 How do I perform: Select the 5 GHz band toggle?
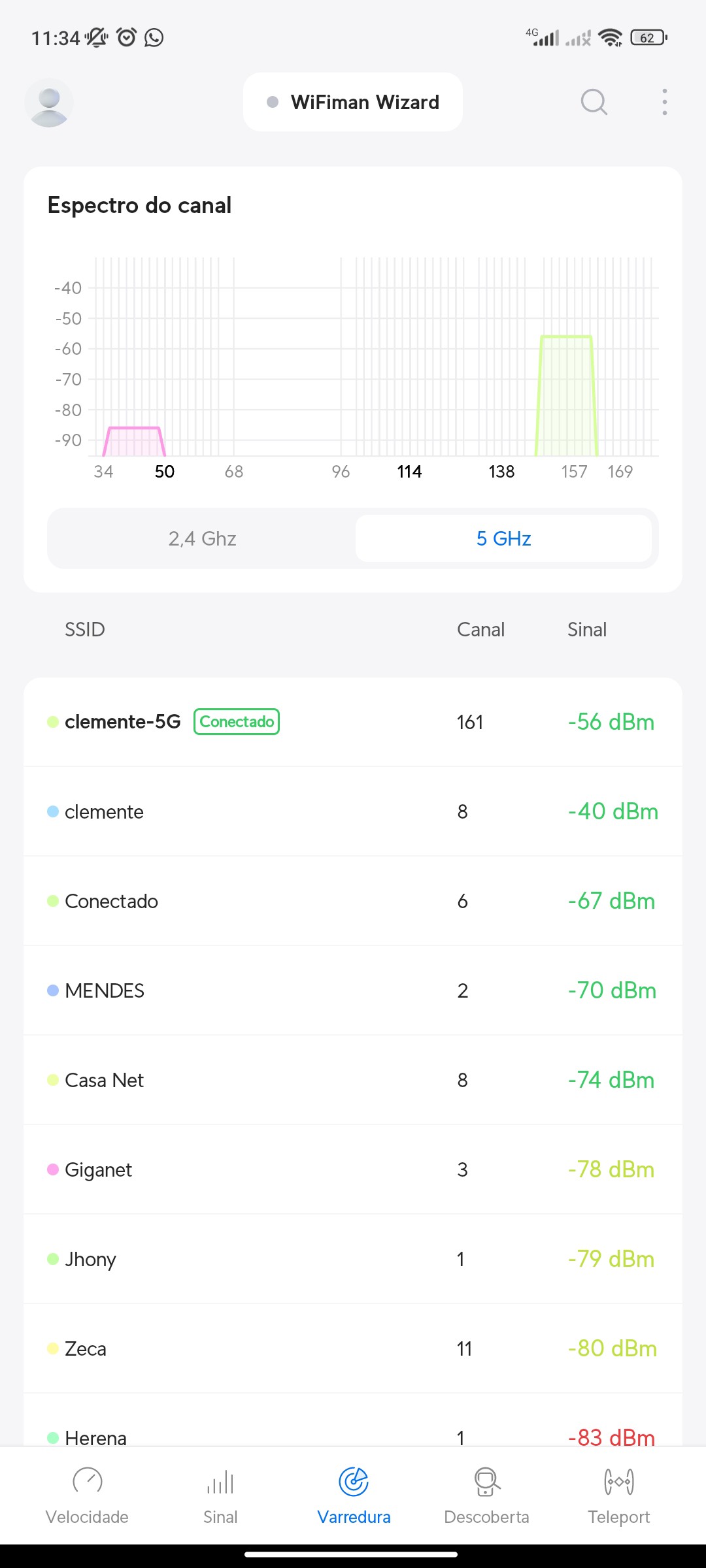pyautogui.click(x=503, y=538)
